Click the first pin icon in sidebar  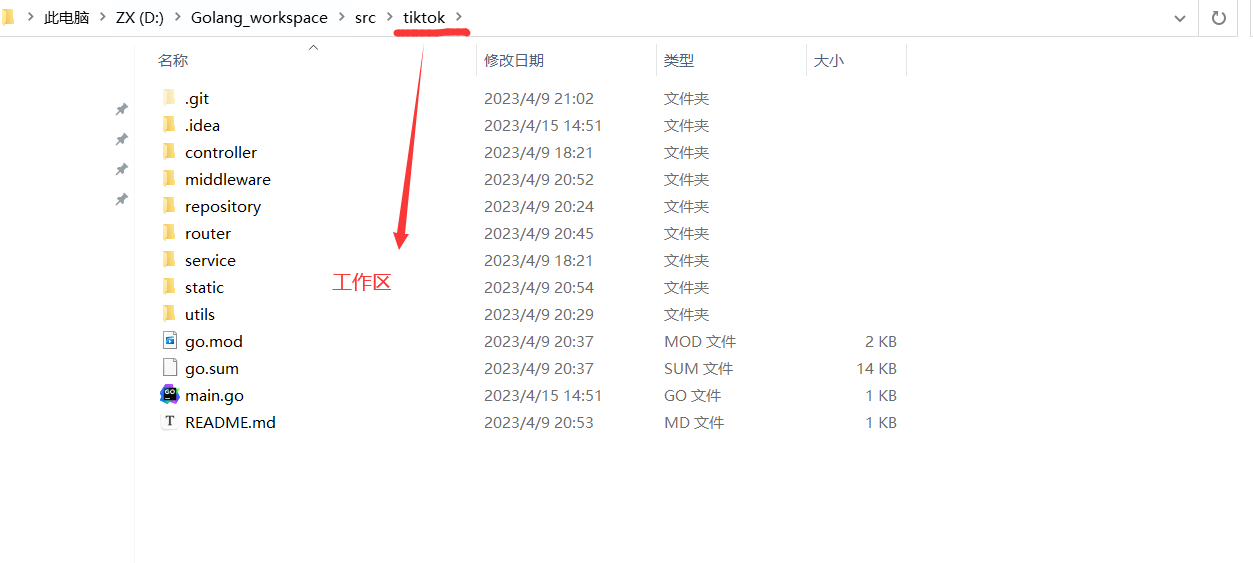pyautogui.click(x=121, y=109)
